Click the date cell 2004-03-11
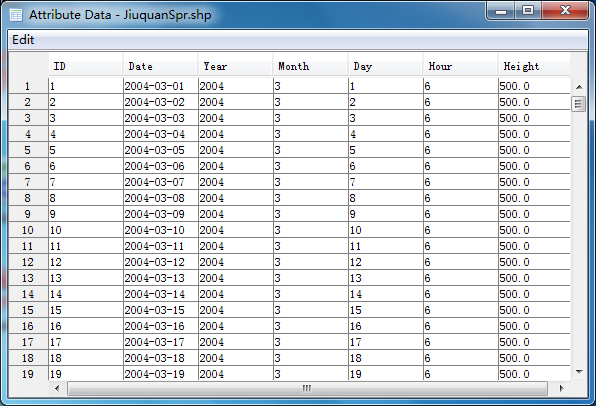596x406 pixels. (x=161, y=246)
